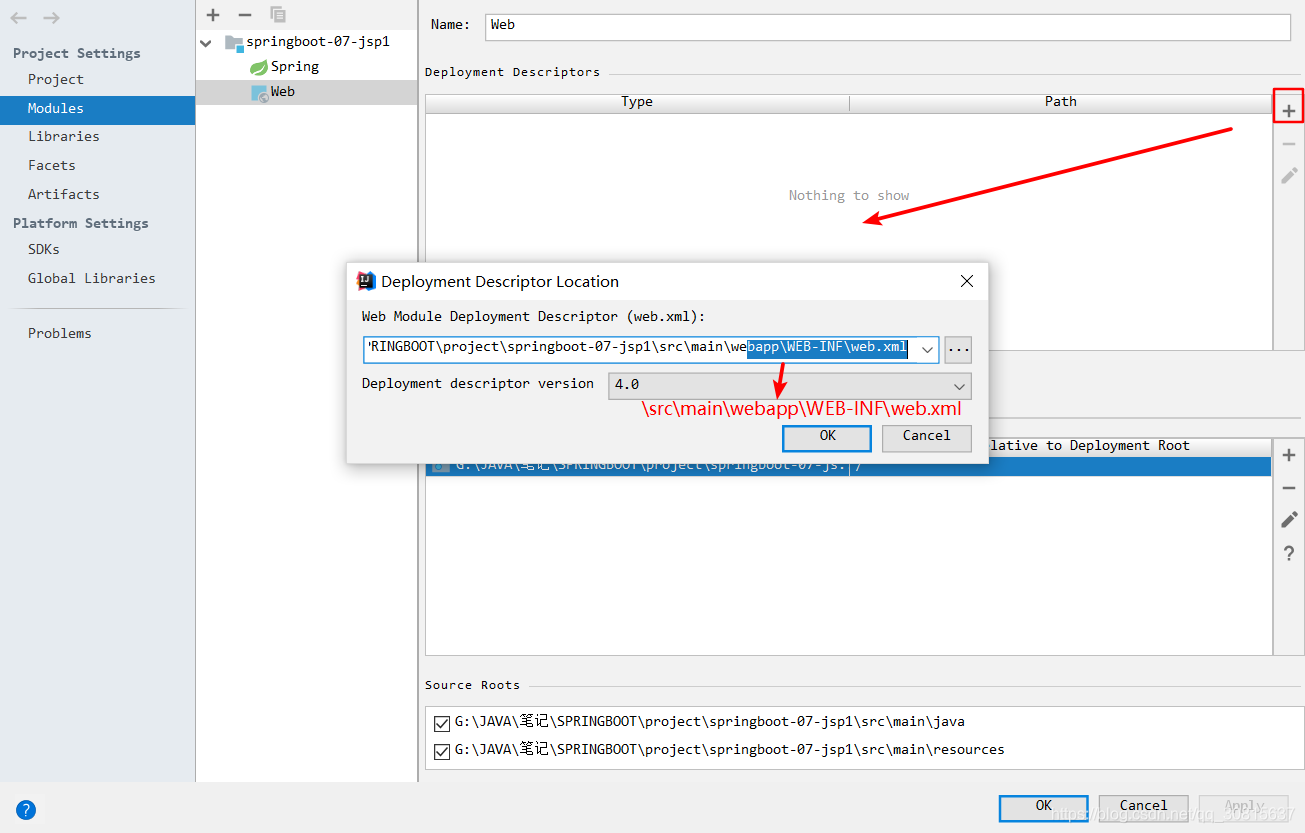
Task: Click the forward navigation arrow
Action: [52, 18]
